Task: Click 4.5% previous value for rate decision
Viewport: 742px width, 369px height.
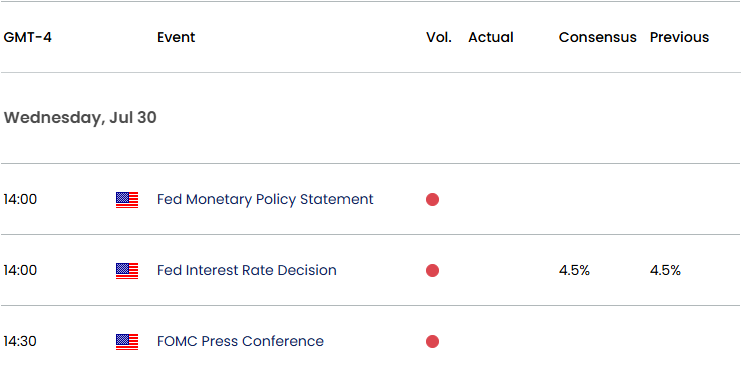Action: 665,271
